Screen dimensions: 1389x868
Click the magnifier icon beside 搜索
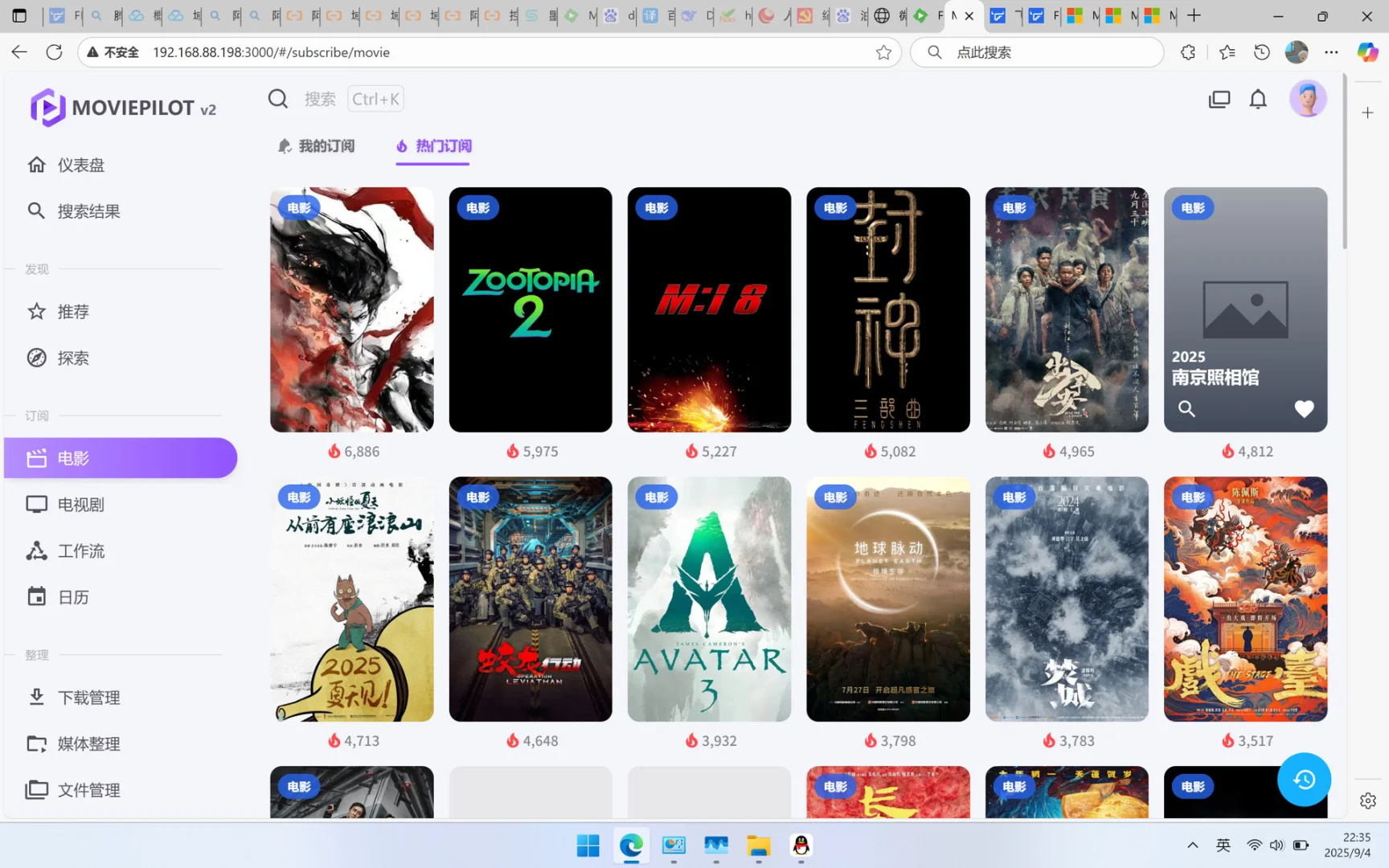278,99
